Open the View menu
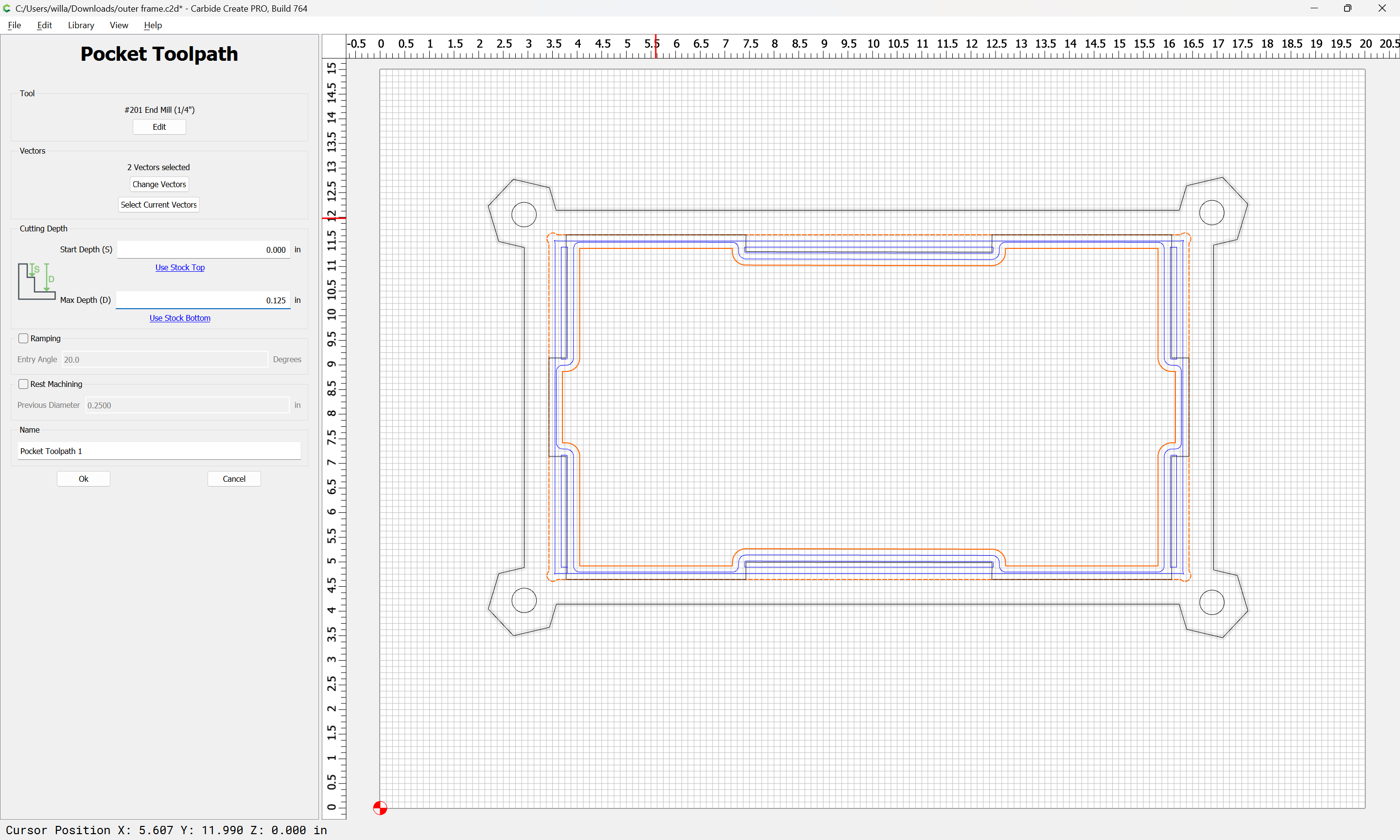The width and height of the screenshot is (1400, 840). [119, 25]
